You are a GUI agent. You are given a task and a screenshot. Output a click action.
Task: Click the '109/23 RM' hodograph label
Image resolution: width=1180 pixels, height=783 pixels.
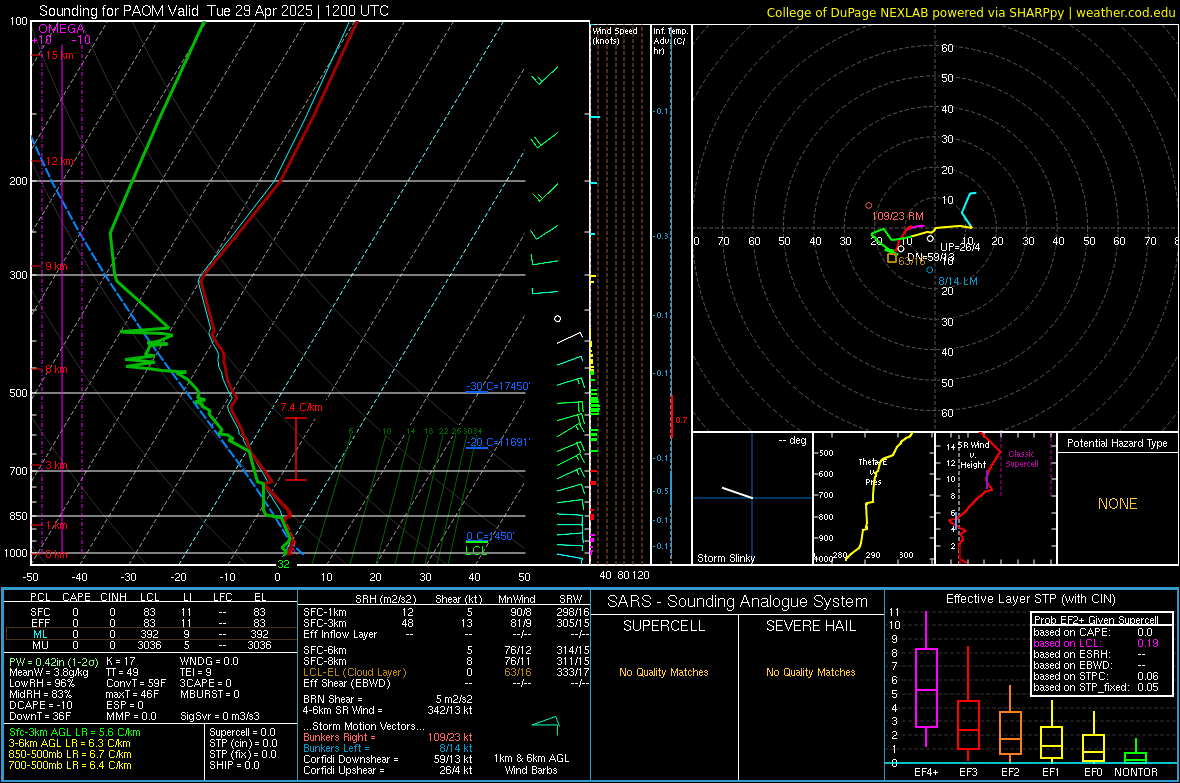click(897, 216)
